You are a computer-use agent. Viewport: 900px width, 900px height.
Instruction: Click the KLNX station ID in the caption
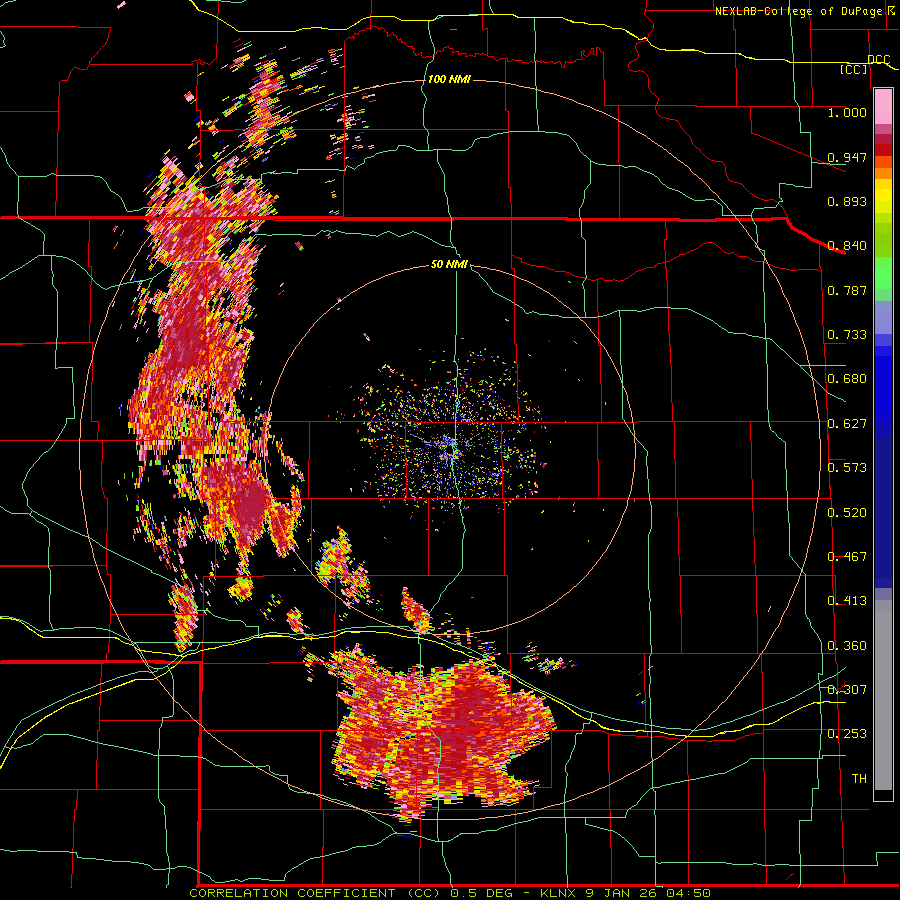click(x=559, y=893)
